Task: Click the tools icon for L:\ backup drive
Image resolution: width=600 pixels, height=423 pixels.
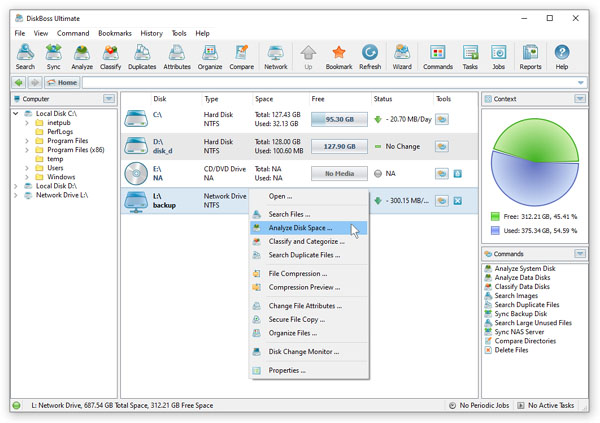Action: point(442,201)
